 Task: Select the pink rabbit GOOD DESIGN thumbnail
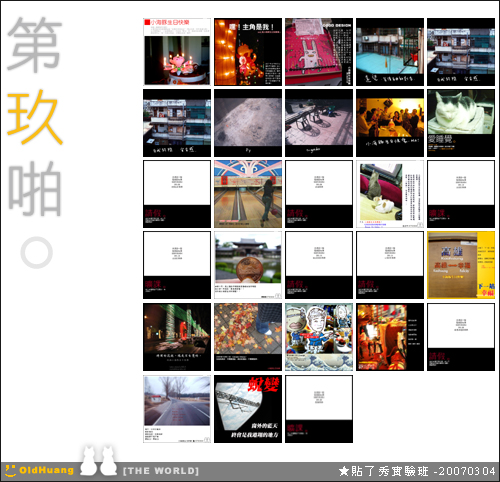point(319,52)
